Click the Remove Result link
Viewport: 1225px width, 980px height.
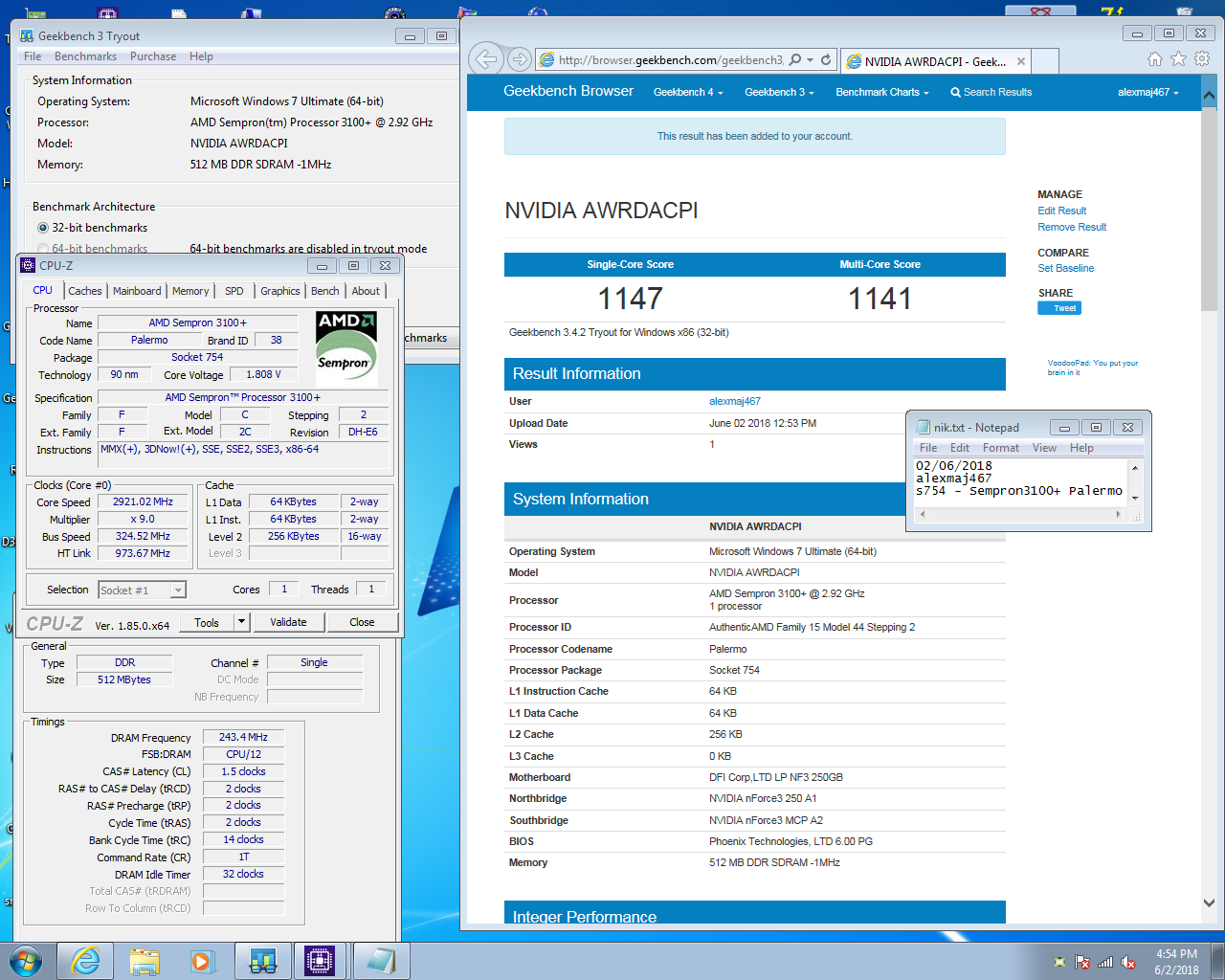pyautogui.click(x=1072, y=227)
